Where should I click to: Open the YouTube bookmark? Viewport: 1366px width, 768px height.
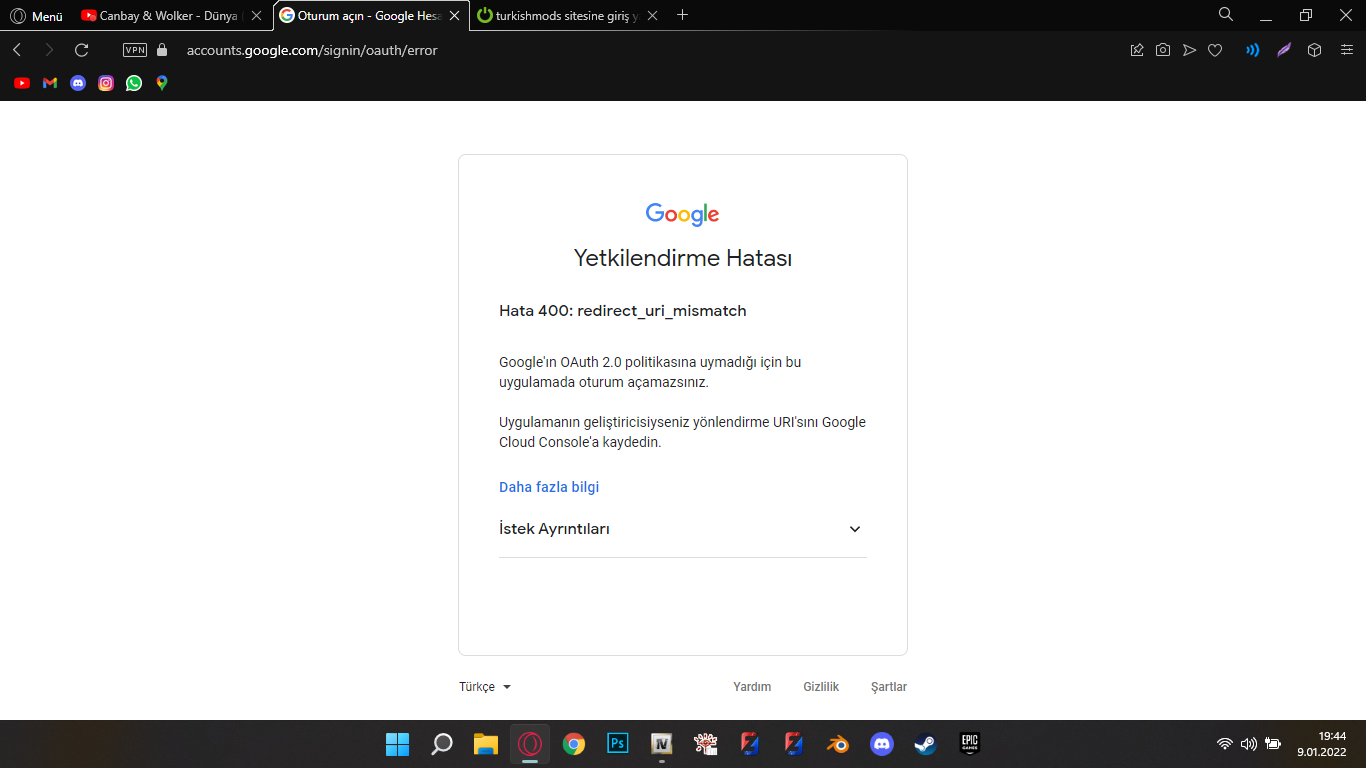click(x=22, y=83)
